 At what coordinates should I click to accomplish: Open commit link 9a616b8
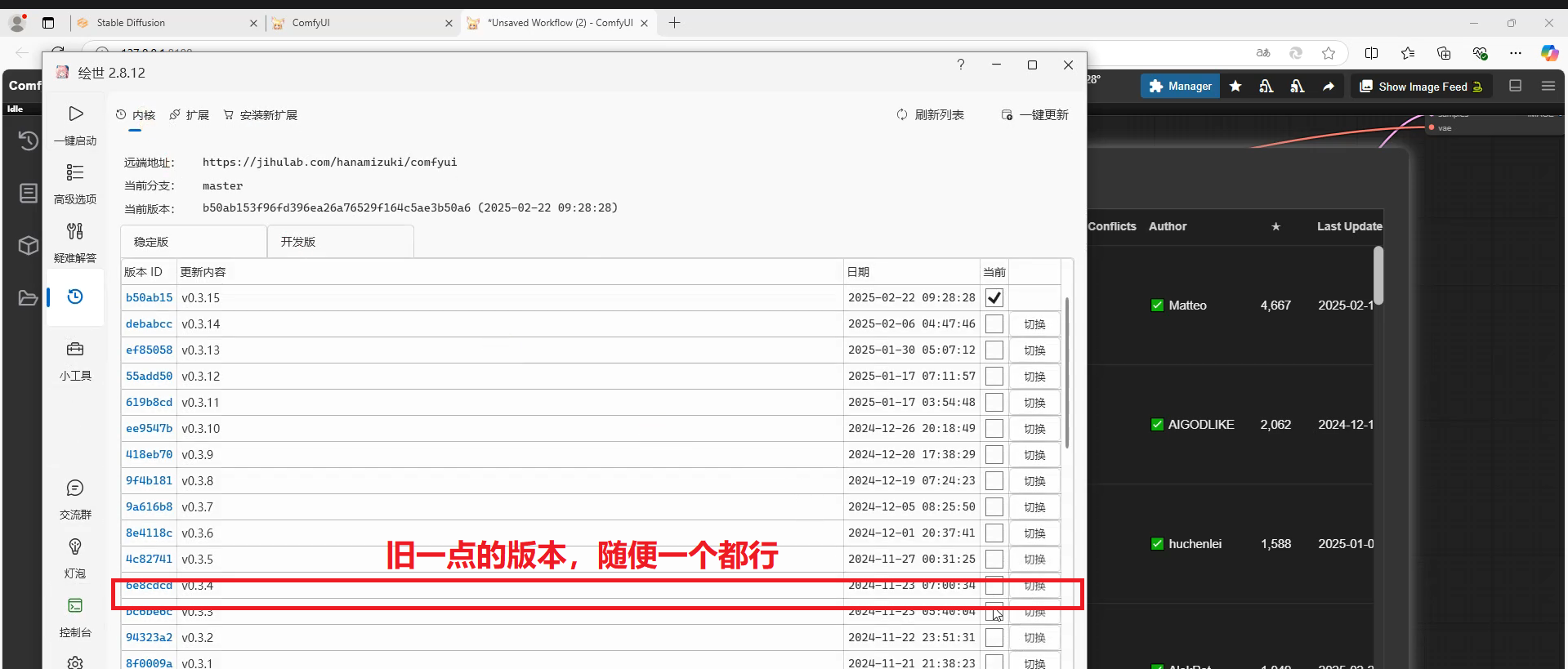(x=150, y=507)
